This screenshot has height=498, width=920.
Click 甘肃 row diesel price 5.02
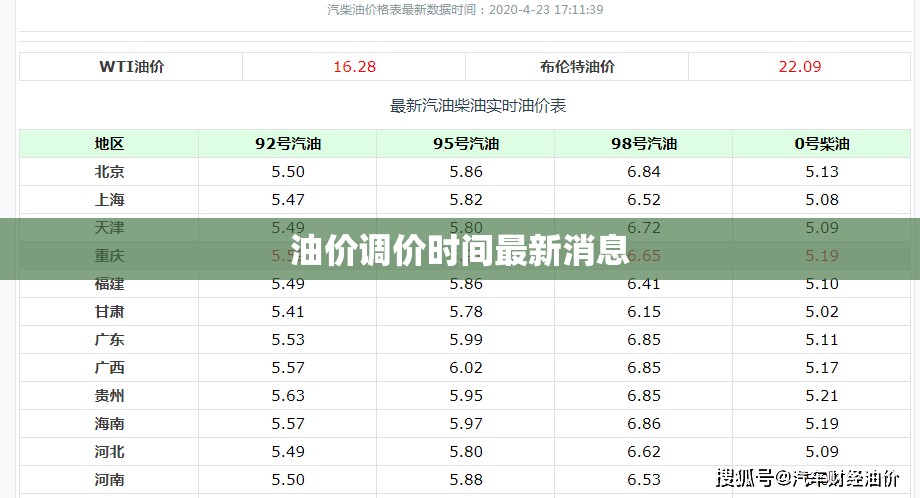coord(821,312)
